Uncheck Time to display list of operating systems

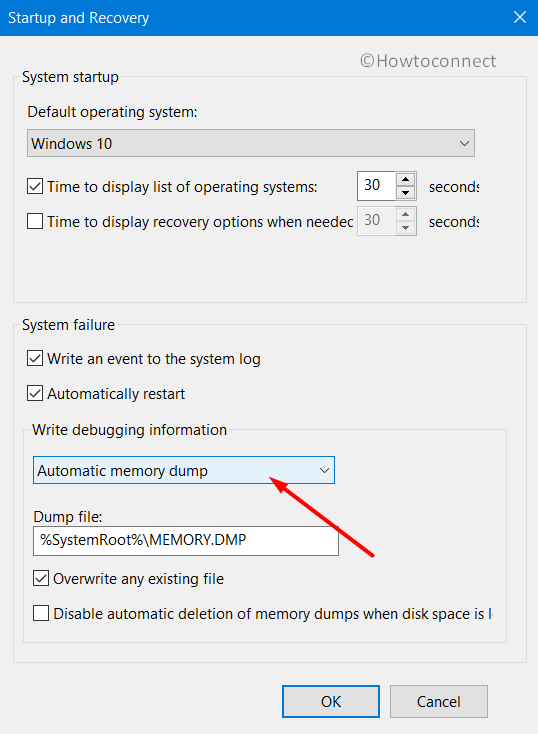tap(35, 186)
